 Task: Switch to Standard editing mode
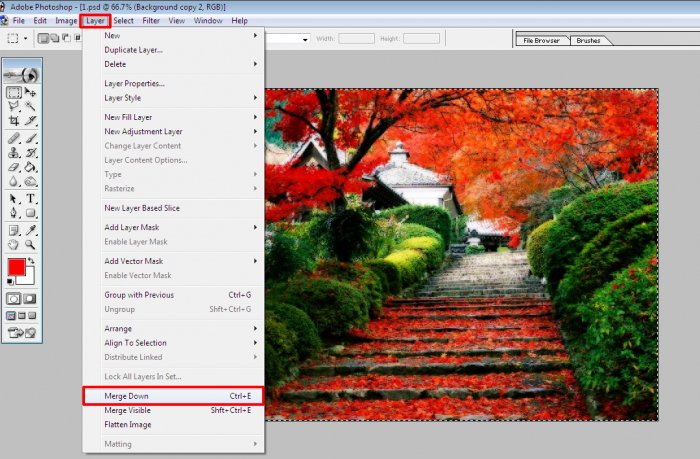(x=13, y=299)
